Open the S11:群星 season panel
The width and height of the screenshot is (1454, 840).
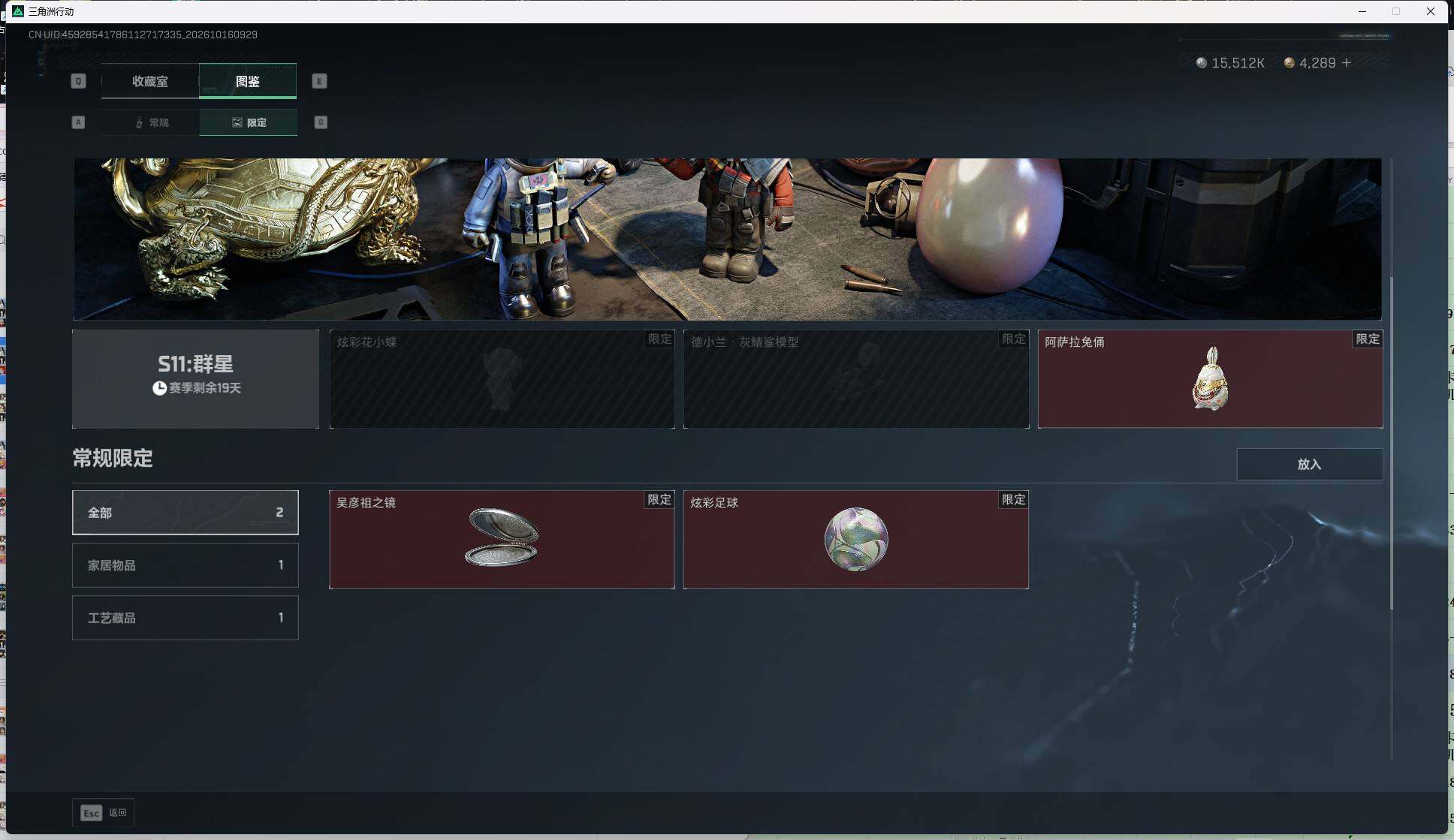pos(195,379)
